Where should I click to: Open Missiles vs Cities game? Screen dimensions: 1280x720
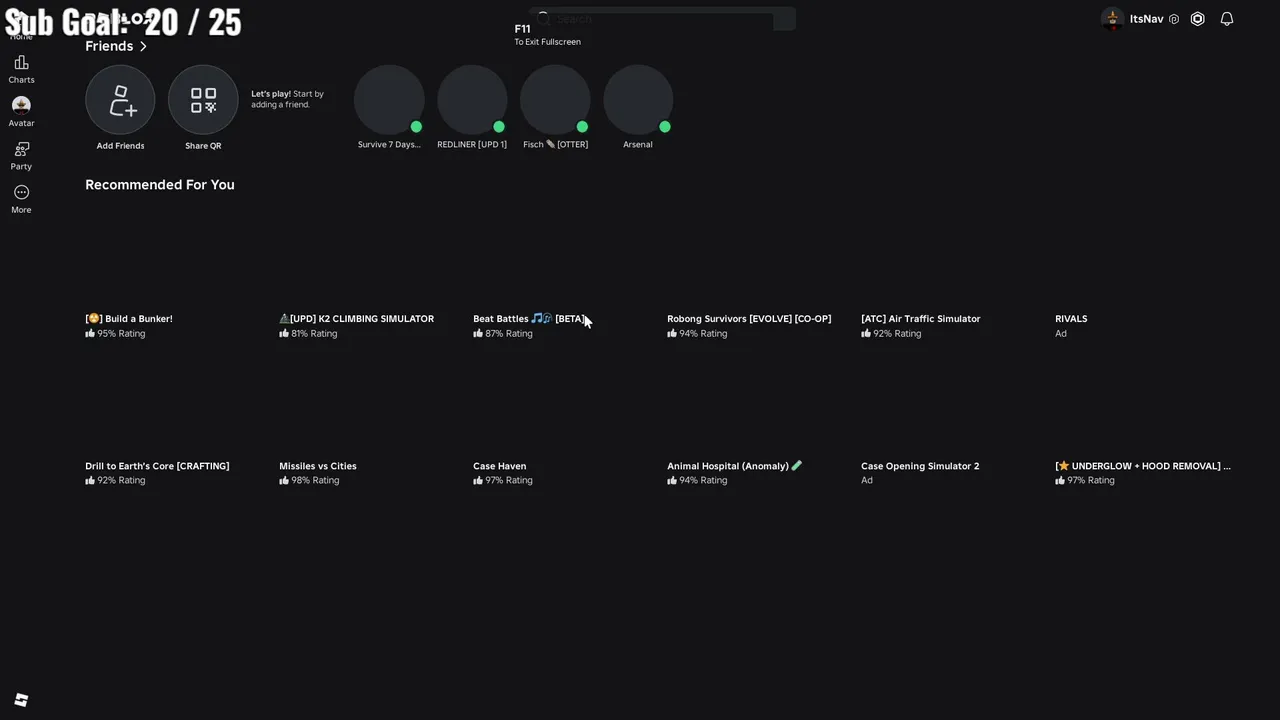tap(318, 466)
